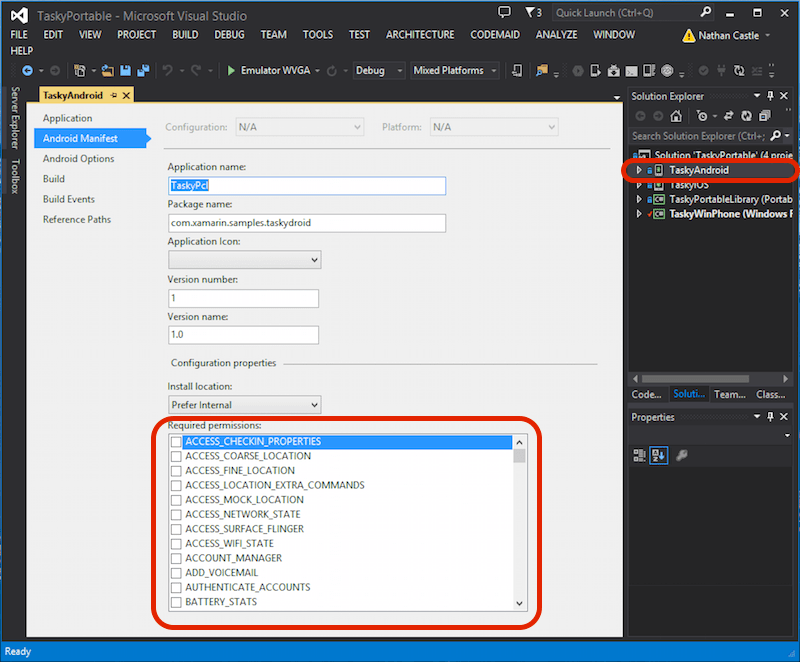This screenshot has height=662, width=800.
Task: Open the ARCHITECTURE menu
Action: point(420,34)
